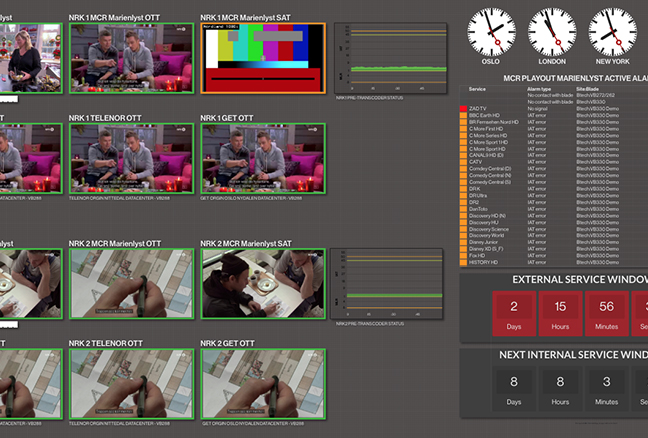
Task: Click the New York analog clock
Action: click(x=612, y=32)
